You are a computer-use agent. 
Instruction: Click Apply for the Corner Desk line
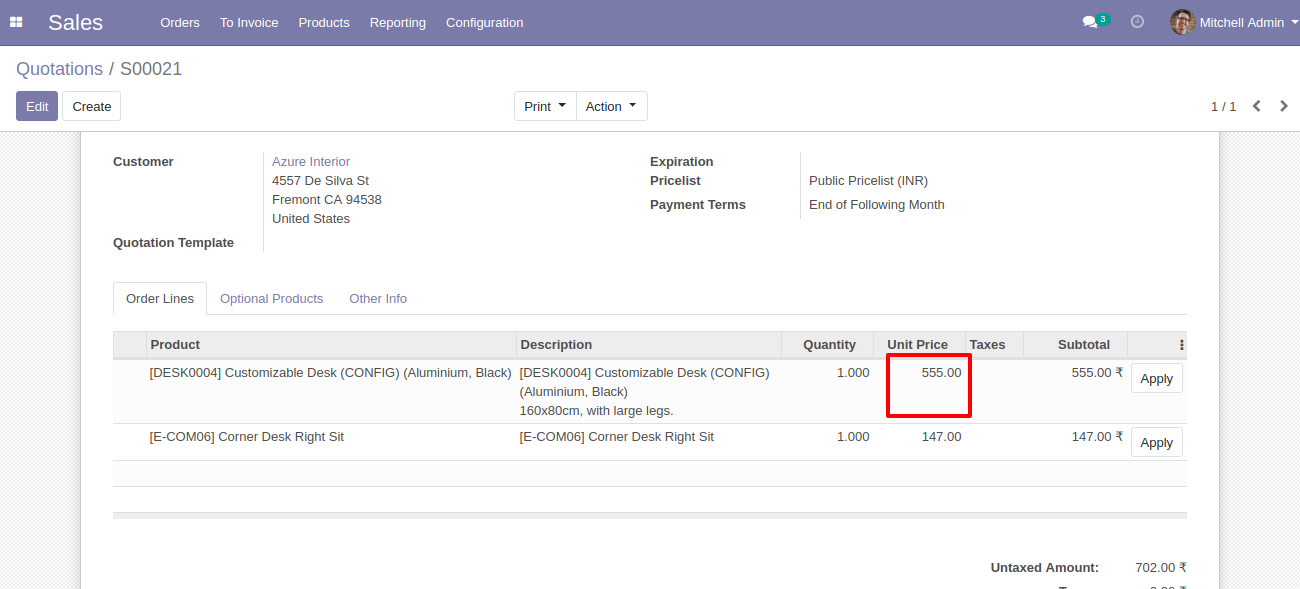pos(1156,442)
